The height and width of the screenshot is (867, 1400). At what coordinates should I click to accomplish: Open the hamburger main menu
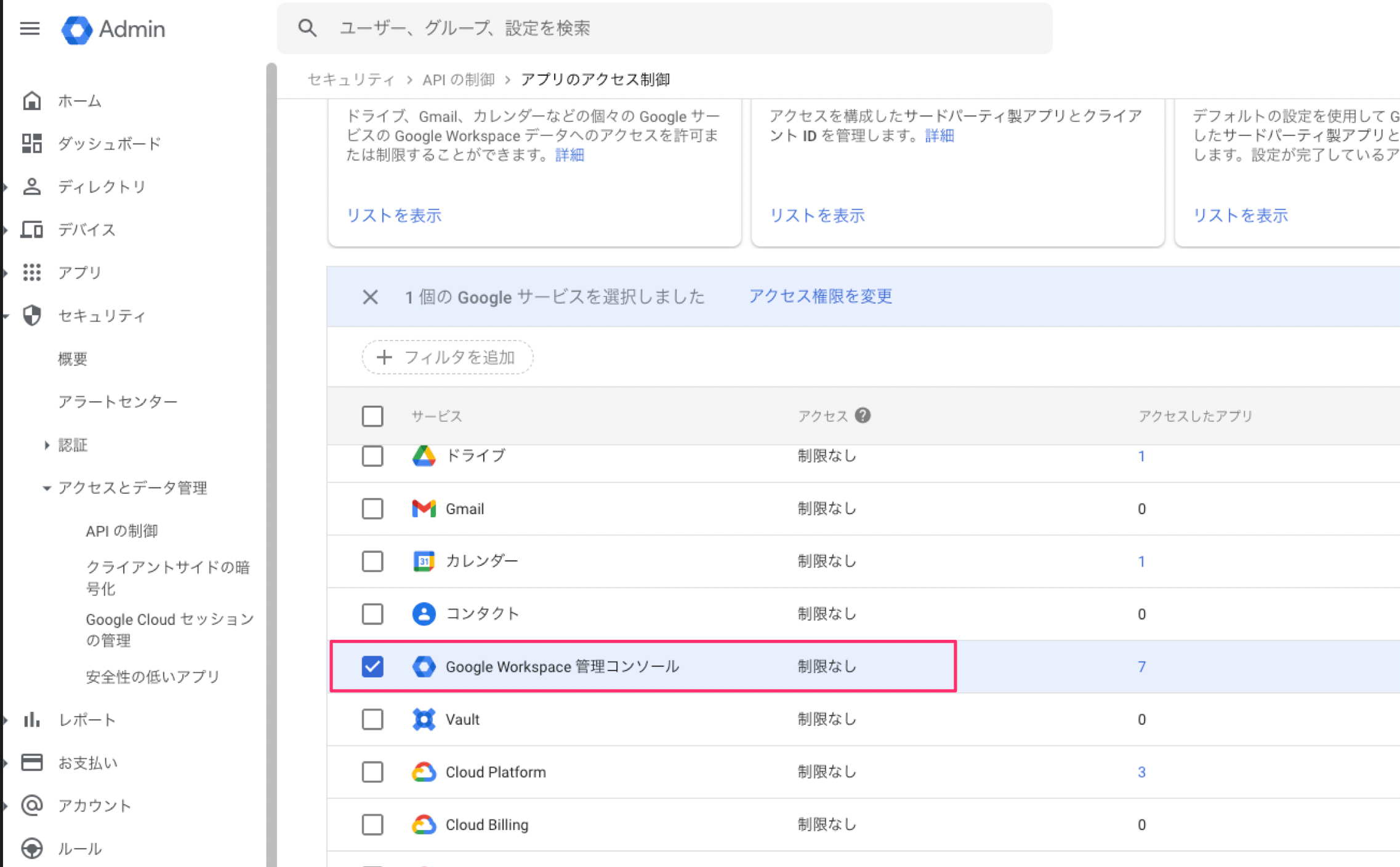tap(30, 28)
